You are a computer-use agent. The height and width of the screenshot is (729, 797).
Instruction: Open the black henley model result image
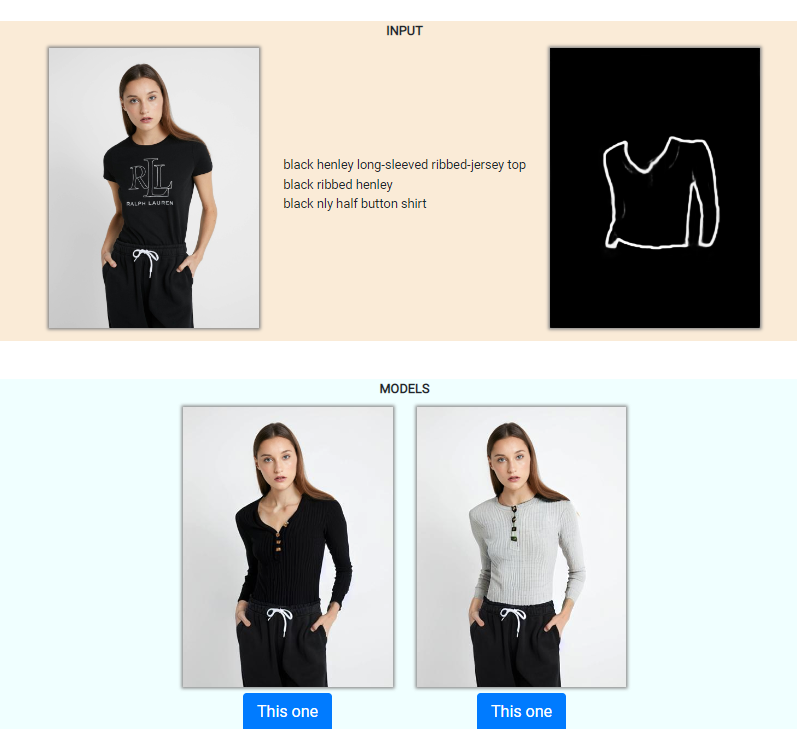click(288, 546)
